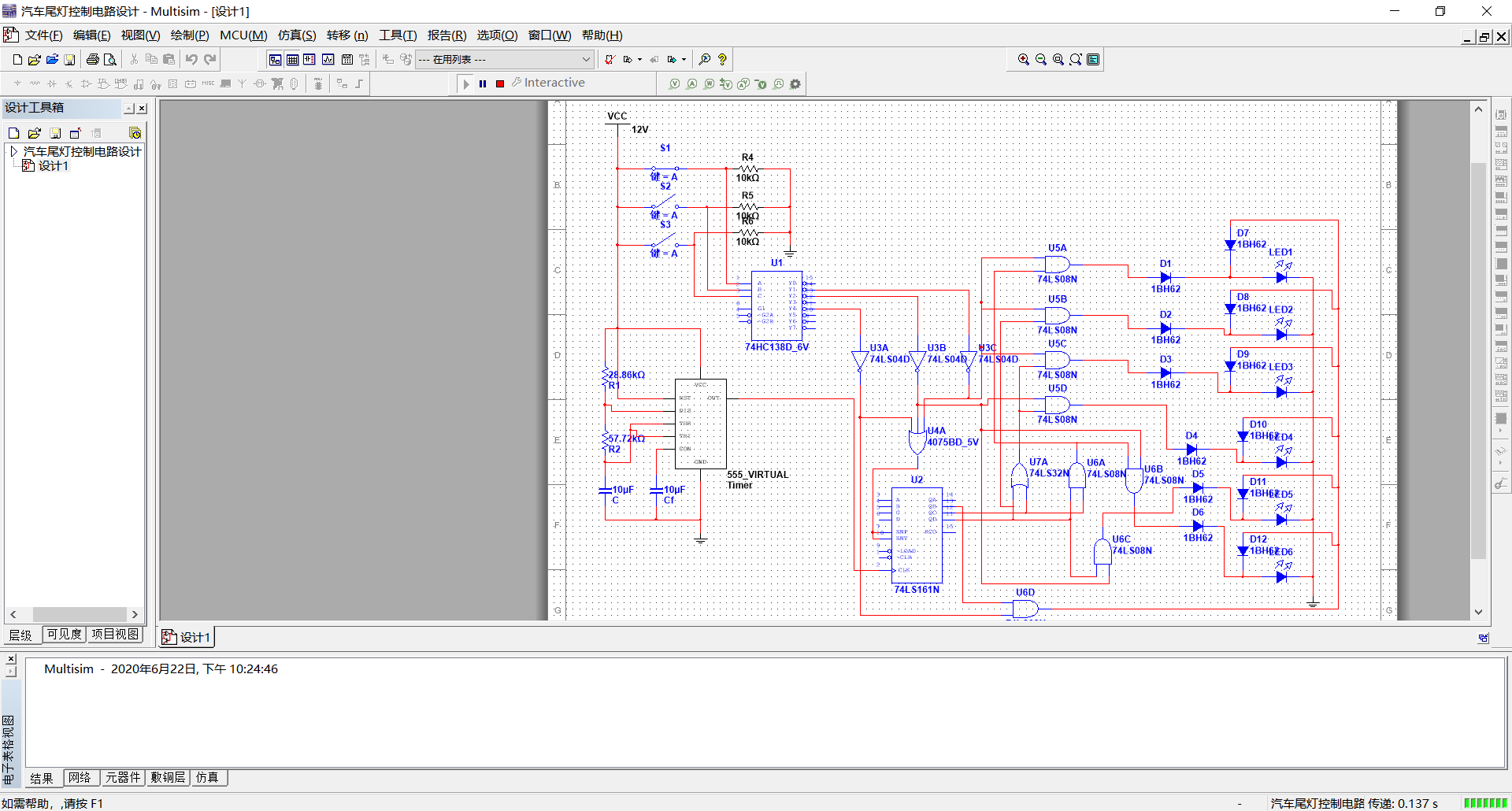The width and height of the screenshot is (1512, 811).
Task: Open the Grapher view icon
Action: (328, 59)
